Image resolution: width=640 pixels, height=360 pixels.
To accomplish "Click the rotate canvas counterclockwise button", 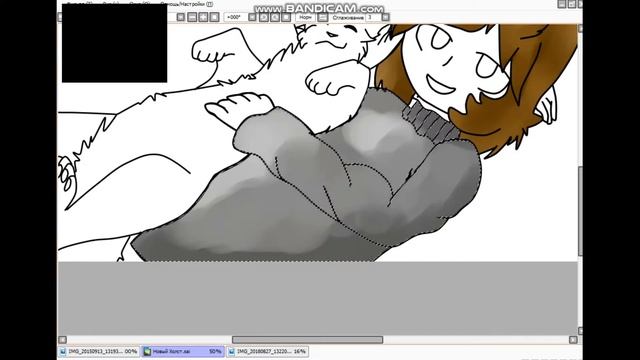I will point(264,17).
